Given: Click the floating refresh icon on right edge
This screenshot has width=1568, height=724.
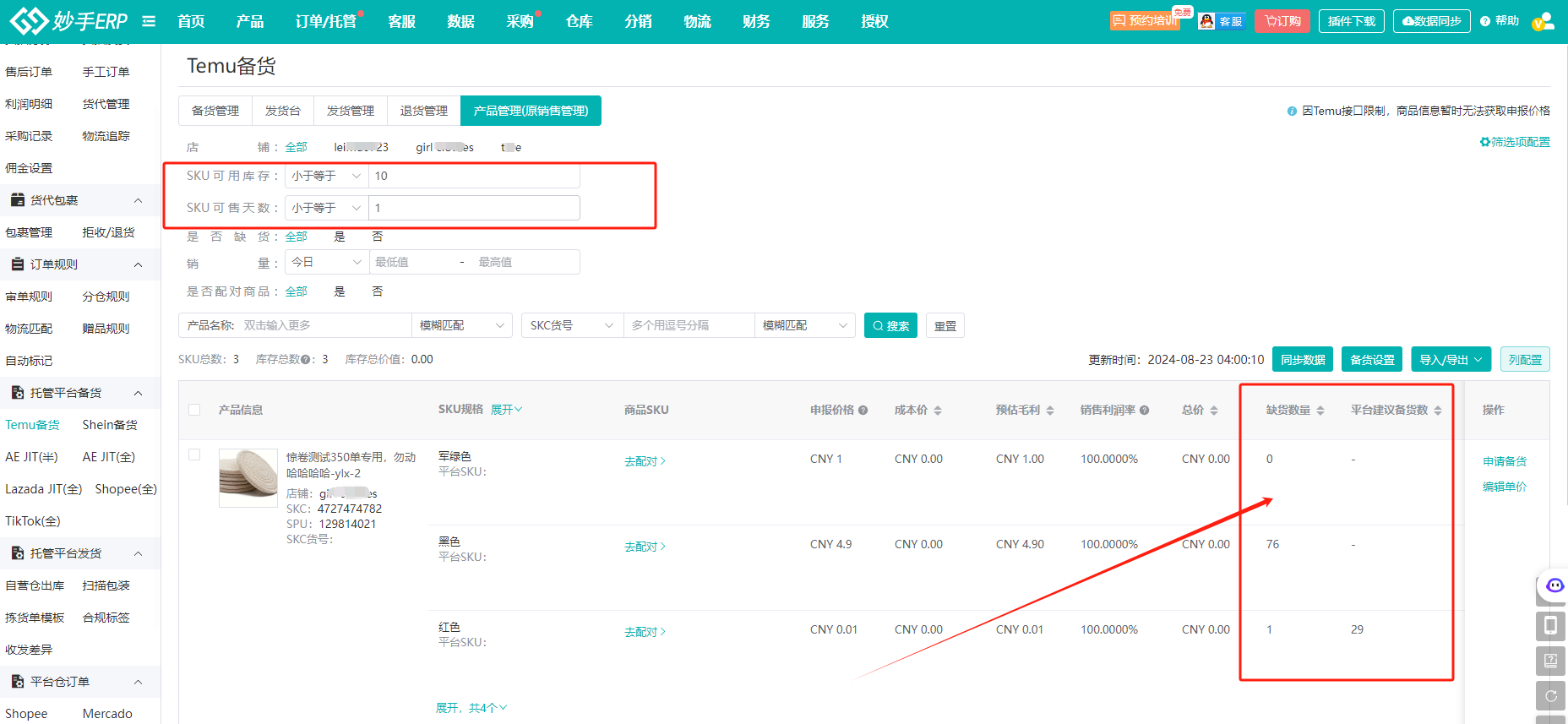Looking at the screenshot, I should click(x=1550, y=696).
